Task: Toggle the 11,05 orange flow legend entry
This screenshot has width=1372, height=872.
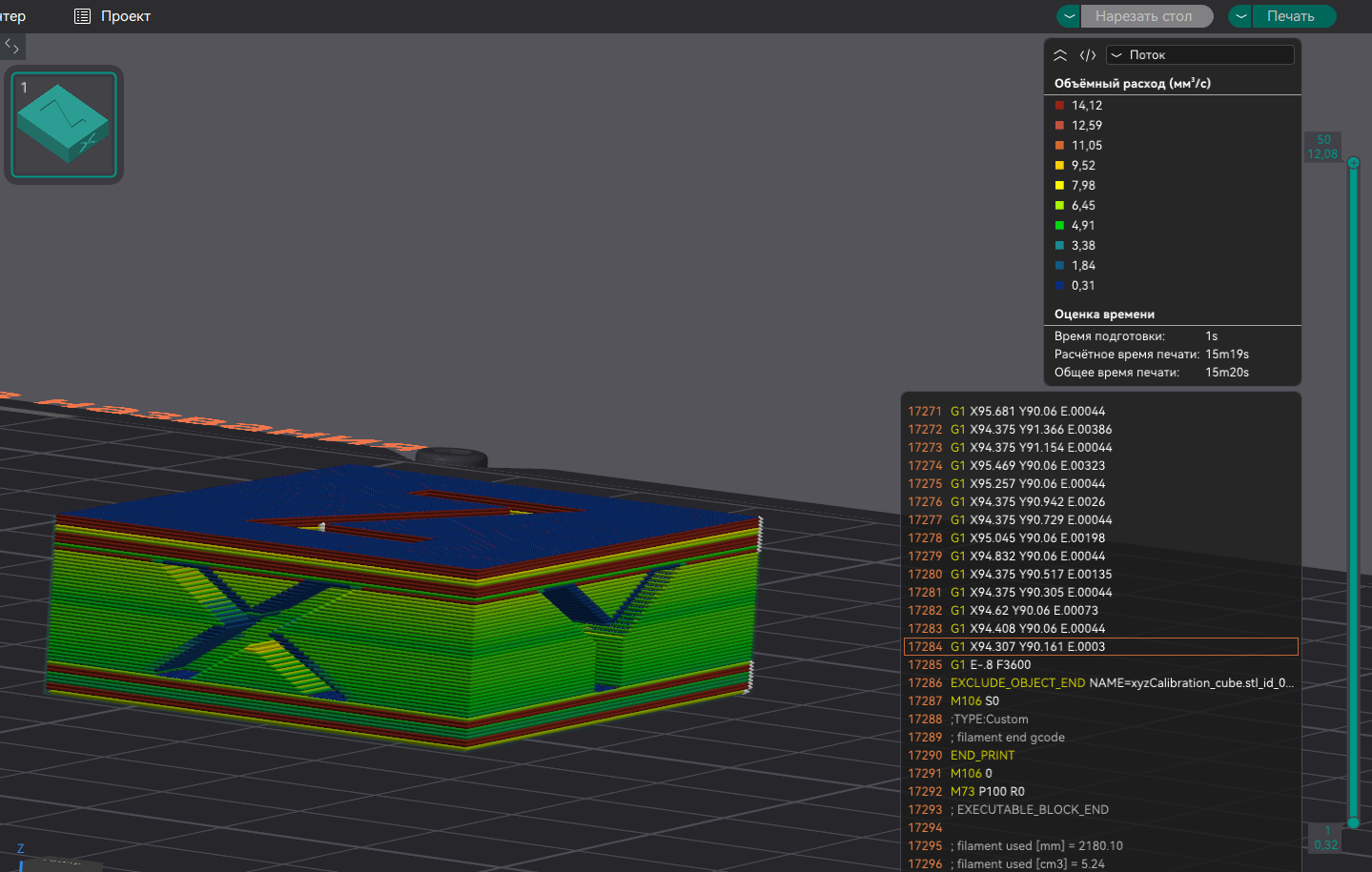Action: point(1059,146)
